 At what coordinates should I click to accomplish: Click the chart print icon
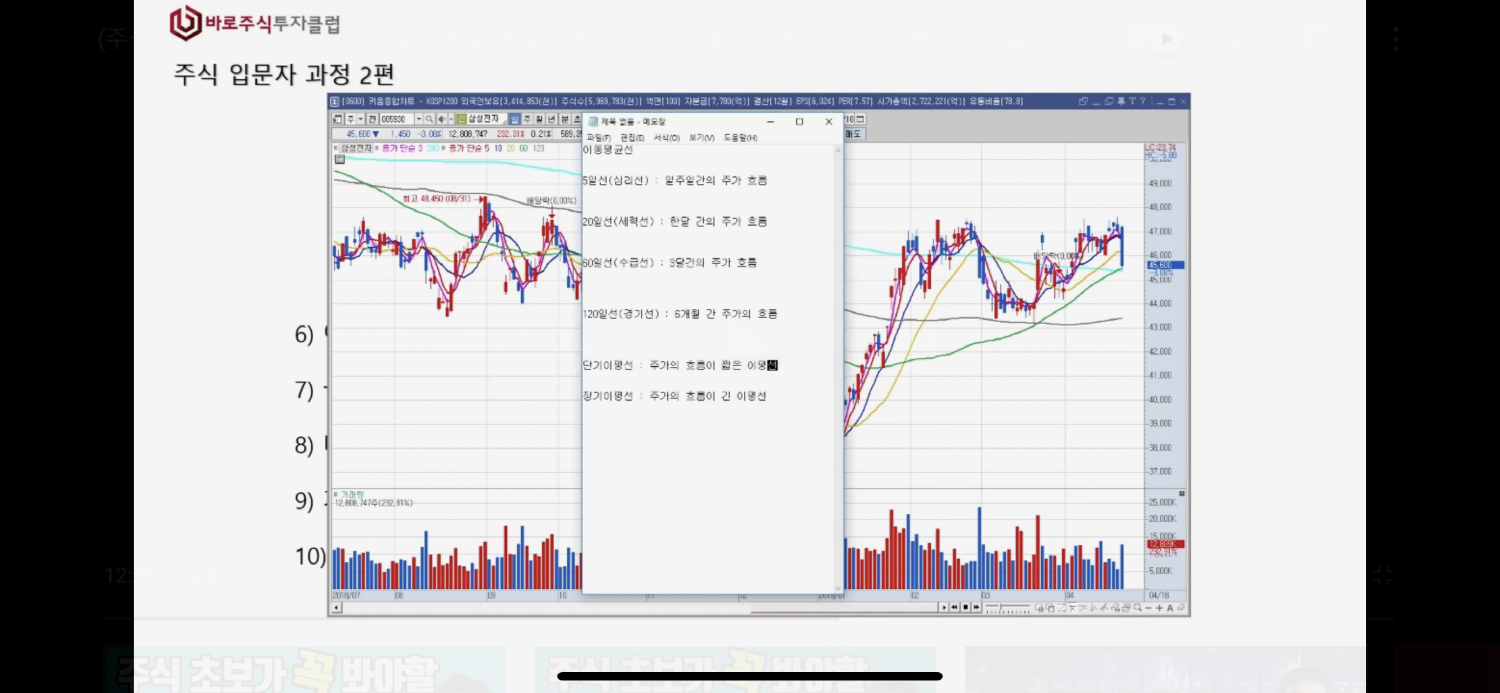pyautogui.click(x=1126, y=607)
